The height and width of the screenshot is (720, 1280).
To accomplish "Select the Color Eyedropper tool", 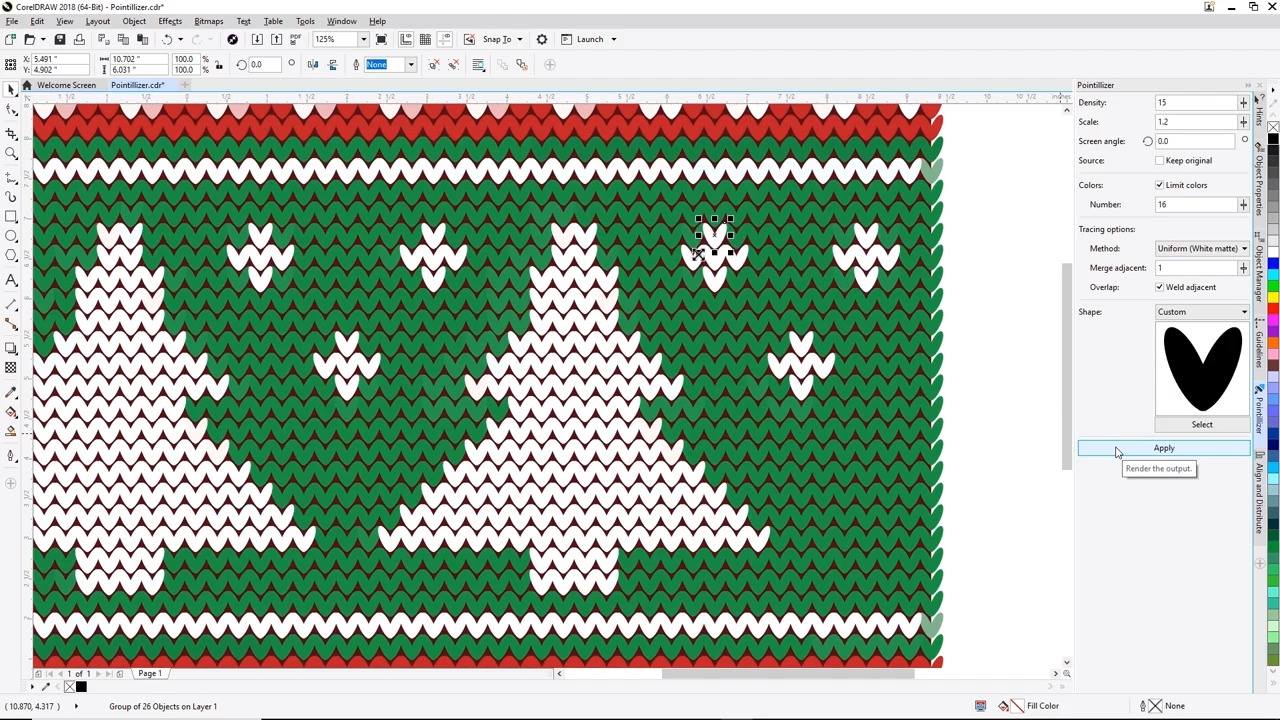I will click(x=11, y=391).
